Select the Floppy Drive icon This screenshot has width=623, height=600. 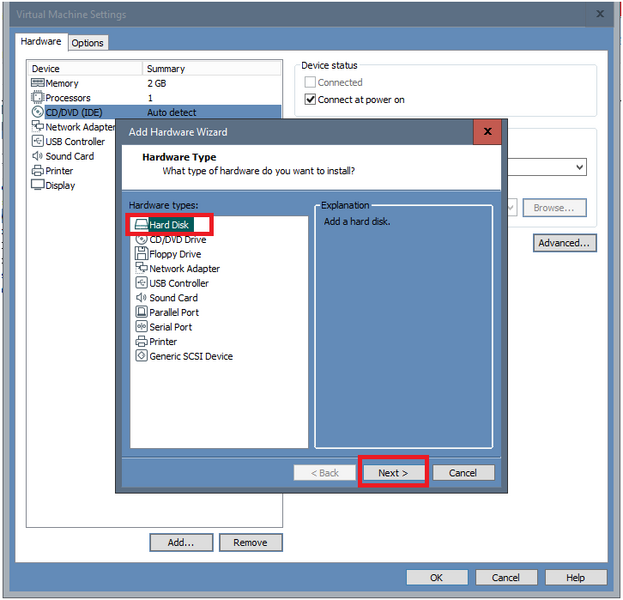[x=141, y=254]
